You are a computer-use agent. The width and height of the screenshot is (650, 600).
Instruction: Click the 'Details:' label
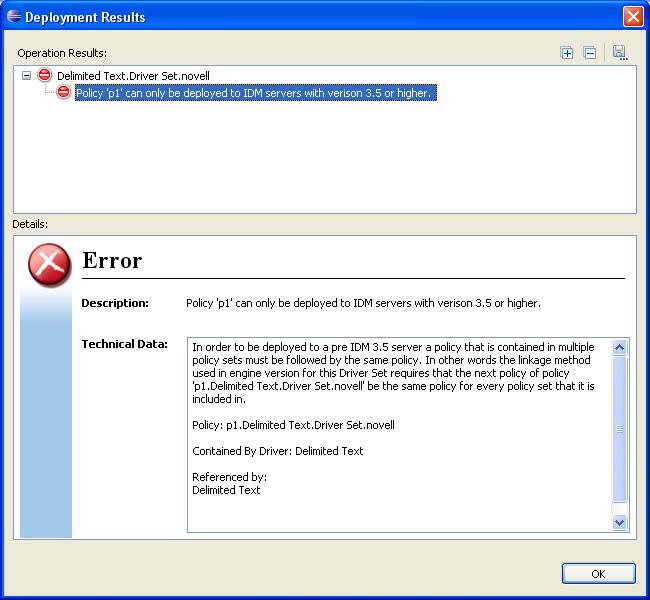[x=30, y=224]
